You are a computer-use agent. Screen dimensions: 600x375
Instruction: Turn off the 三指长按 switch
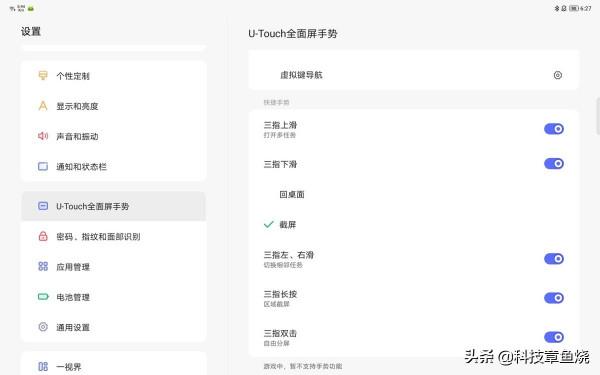554,298
